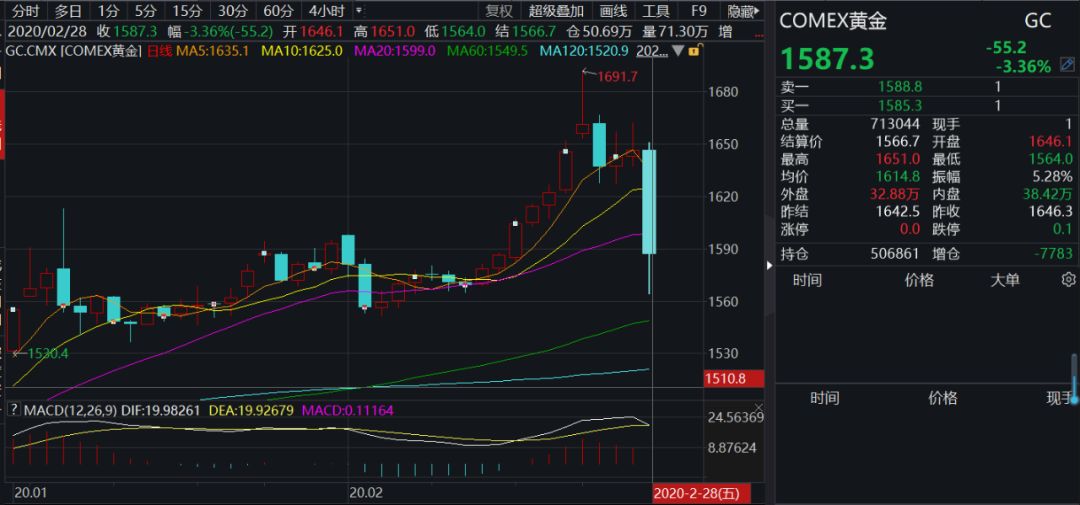
Task: Collapse side panel using the white arrow handle
Action: [x=769, y=265]
